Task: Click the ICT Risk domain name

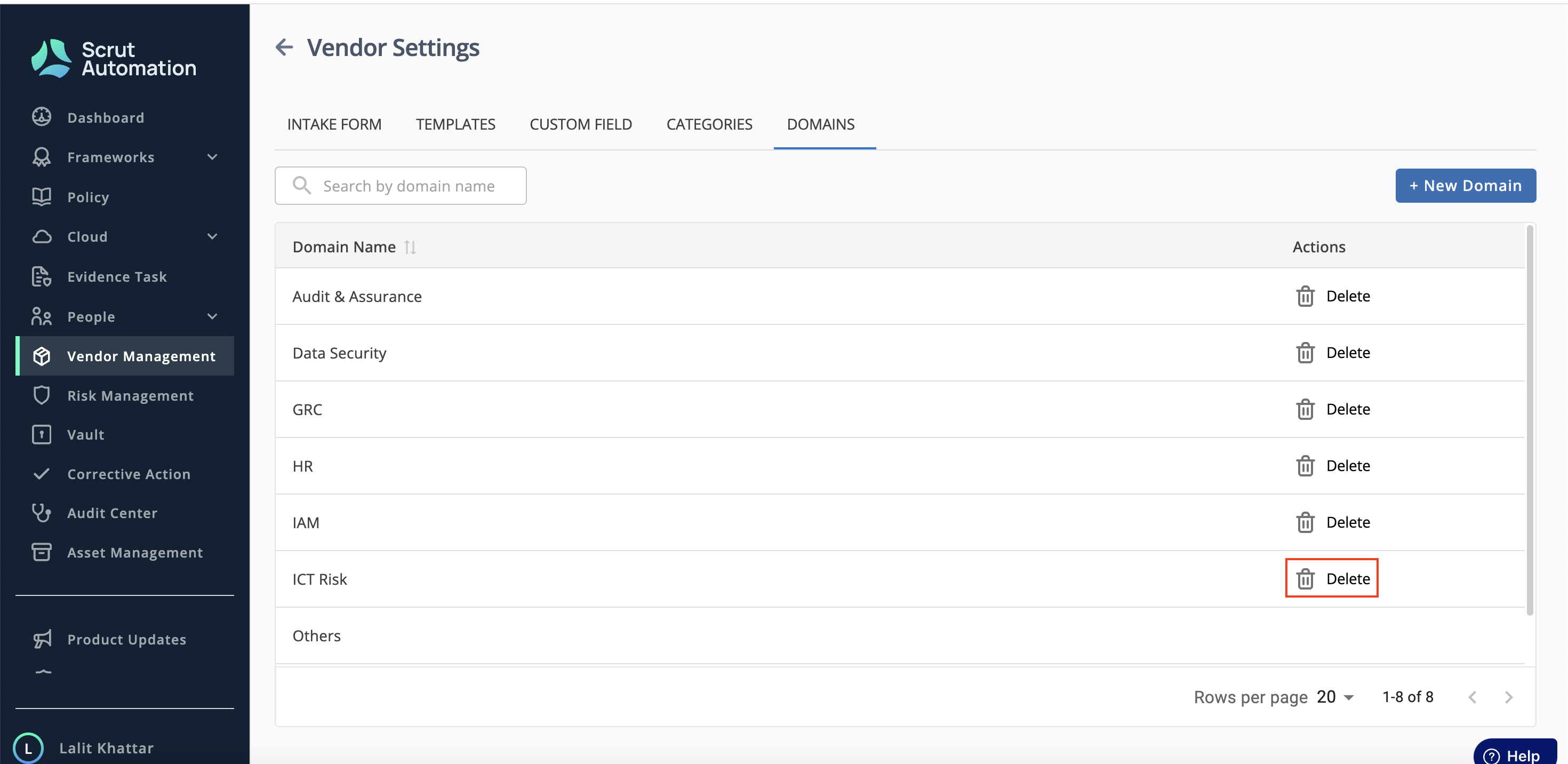Action: pyautogui.click(x=319, y=579)
